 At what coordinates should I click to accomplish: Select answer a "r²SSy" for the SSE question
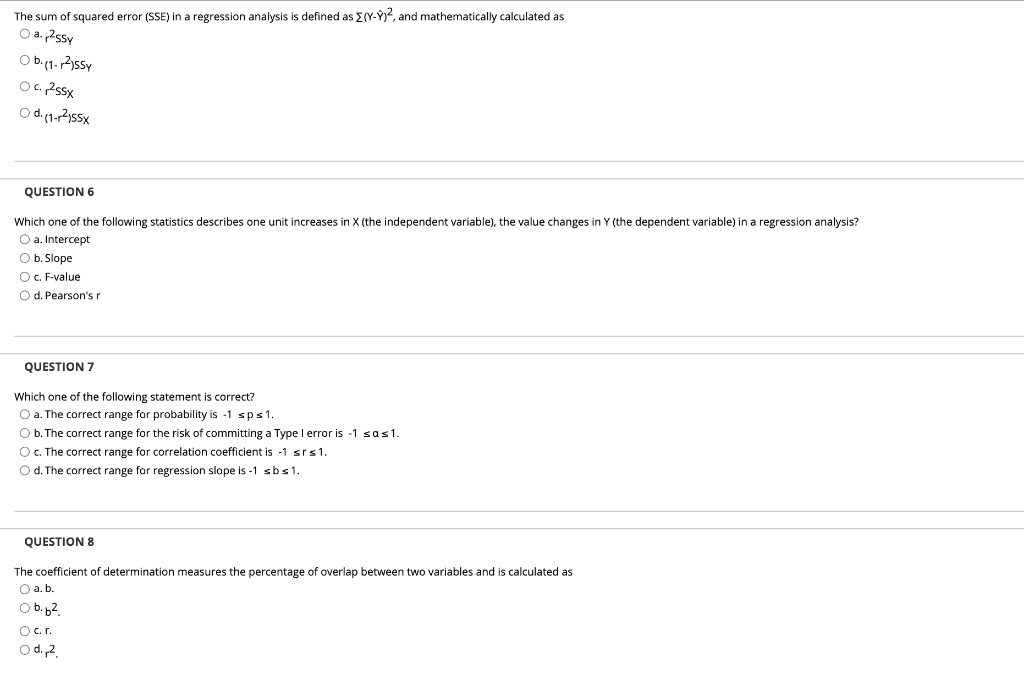[23, 34]
